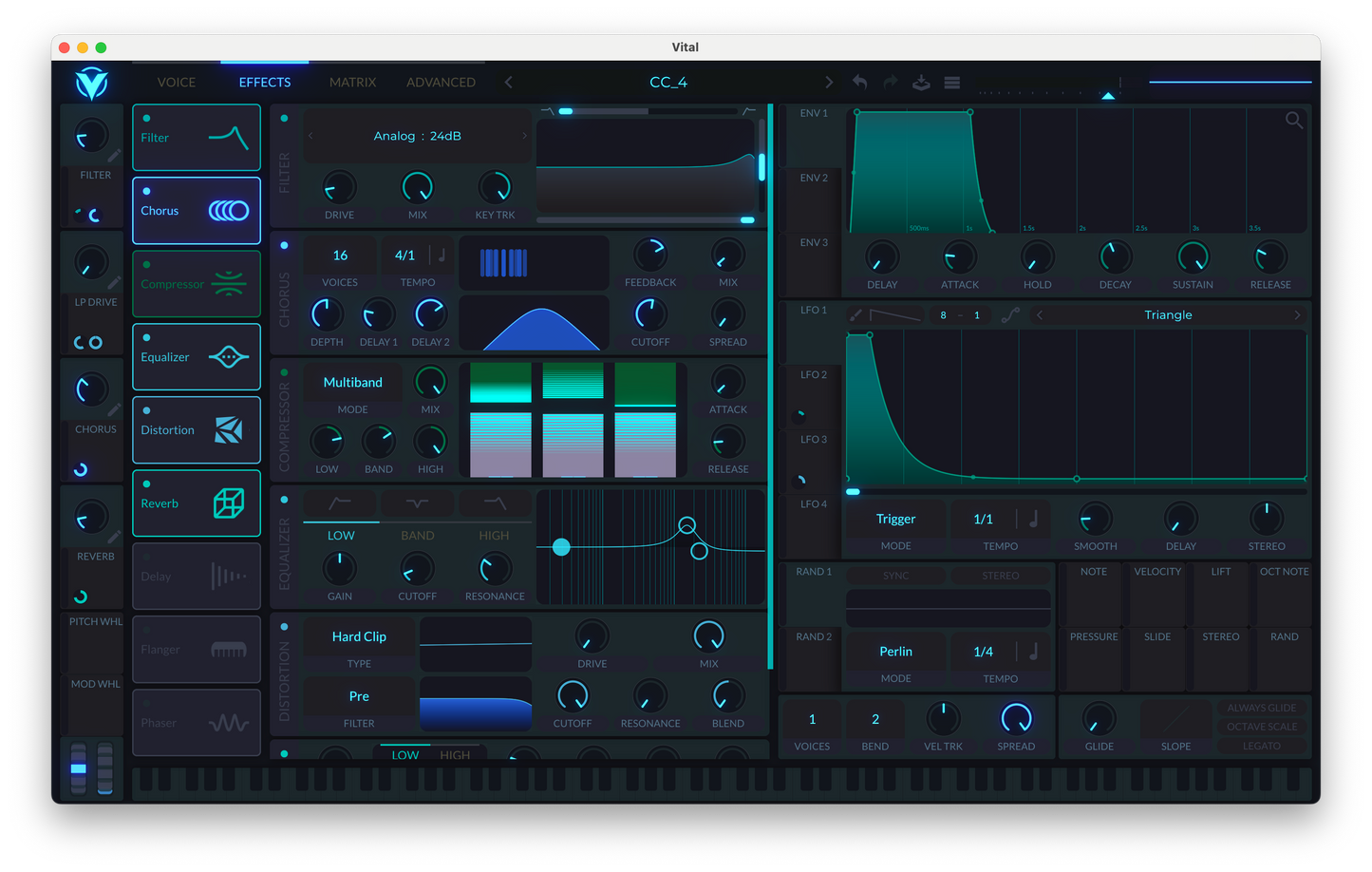Switch to the VOICE tab

177,83
